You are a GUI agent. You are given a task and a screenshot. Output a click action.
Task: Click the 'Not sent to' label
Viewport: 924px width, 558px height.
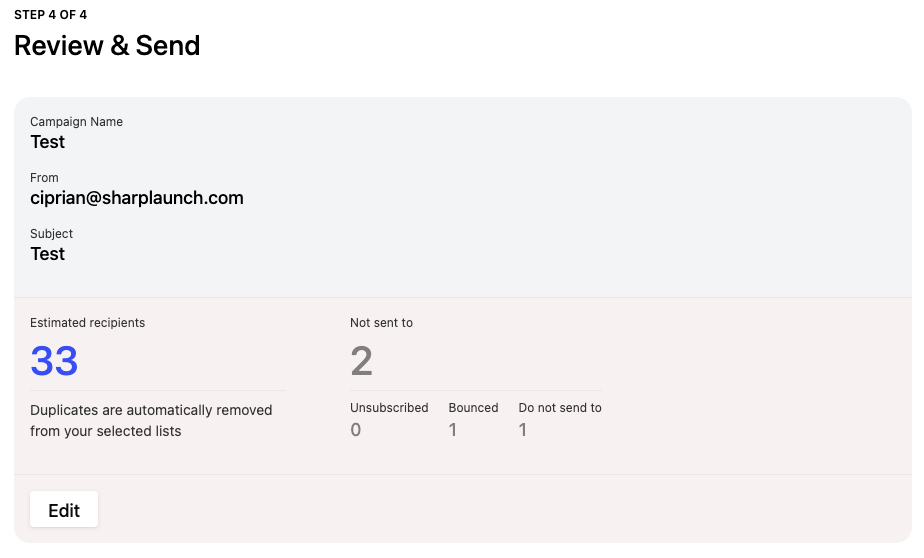[381, 323]
